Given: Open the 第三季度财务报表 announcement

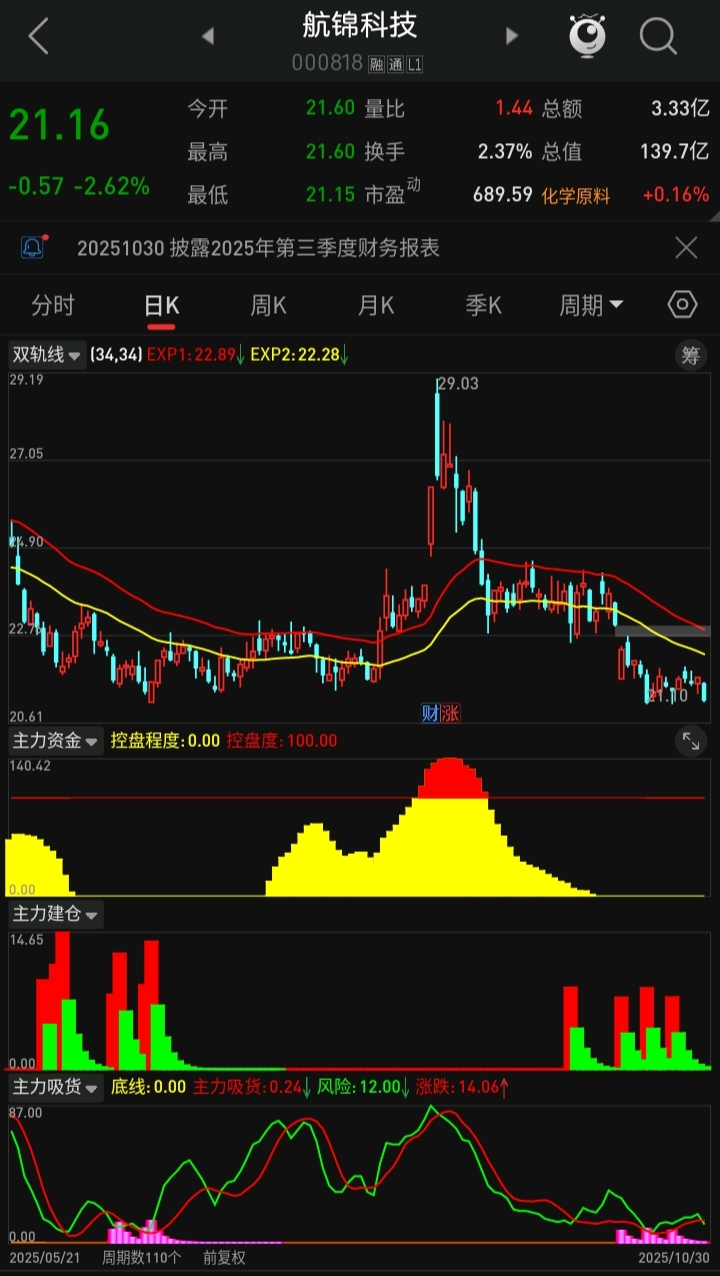Looking at the screenshot, I should coord(258,247).
